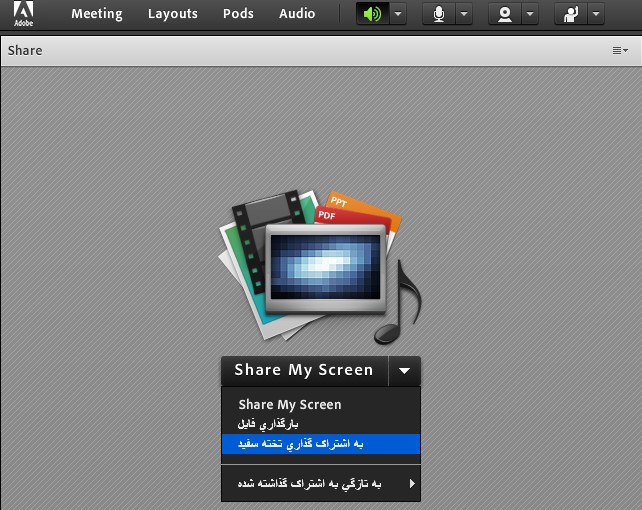642x510 pixels.
Task: Open the Share pod options menu icon
Action: (620, 50)
